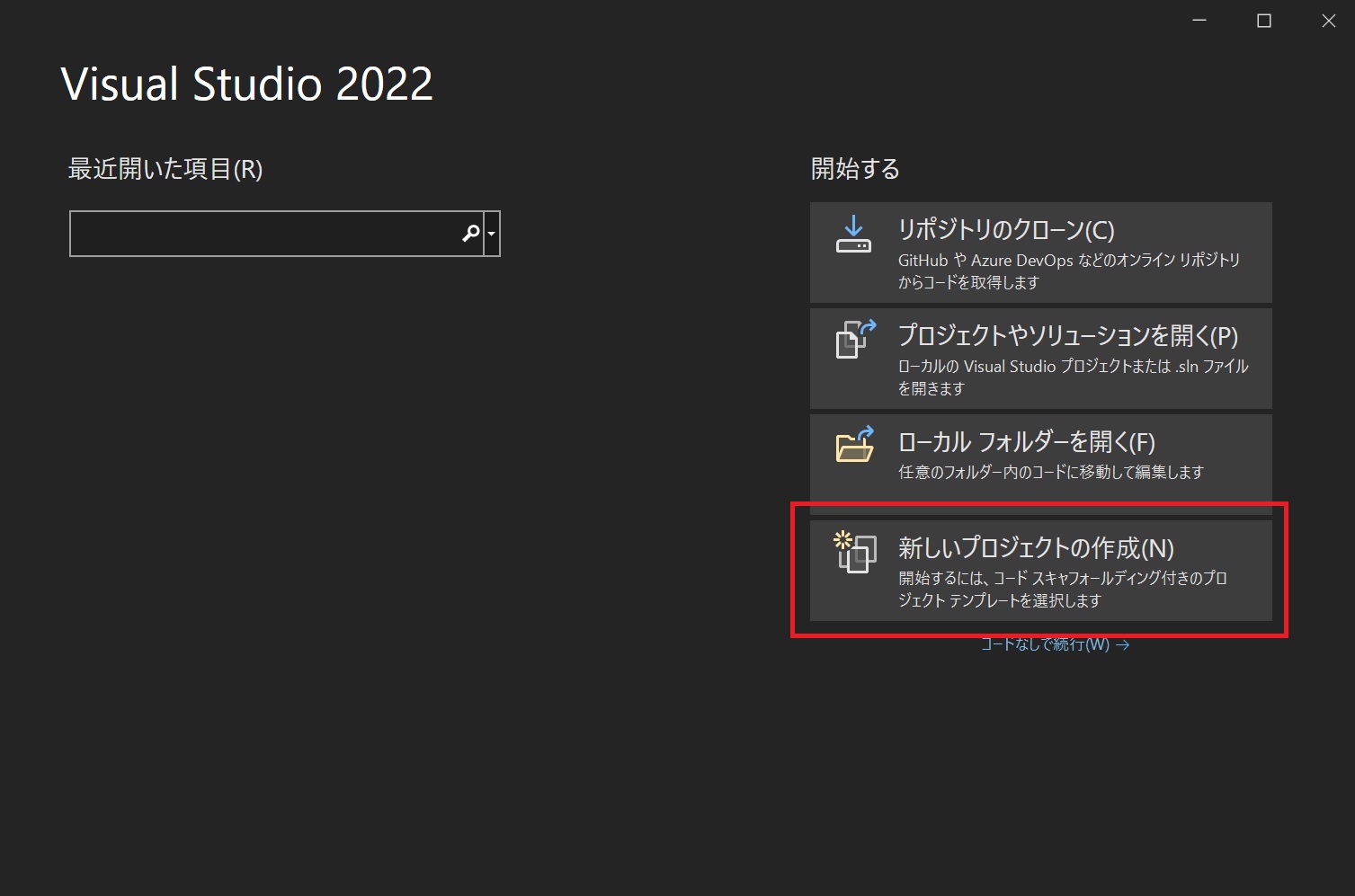Select リポジトリのクローン(C) title

[x=1006, y=230]
